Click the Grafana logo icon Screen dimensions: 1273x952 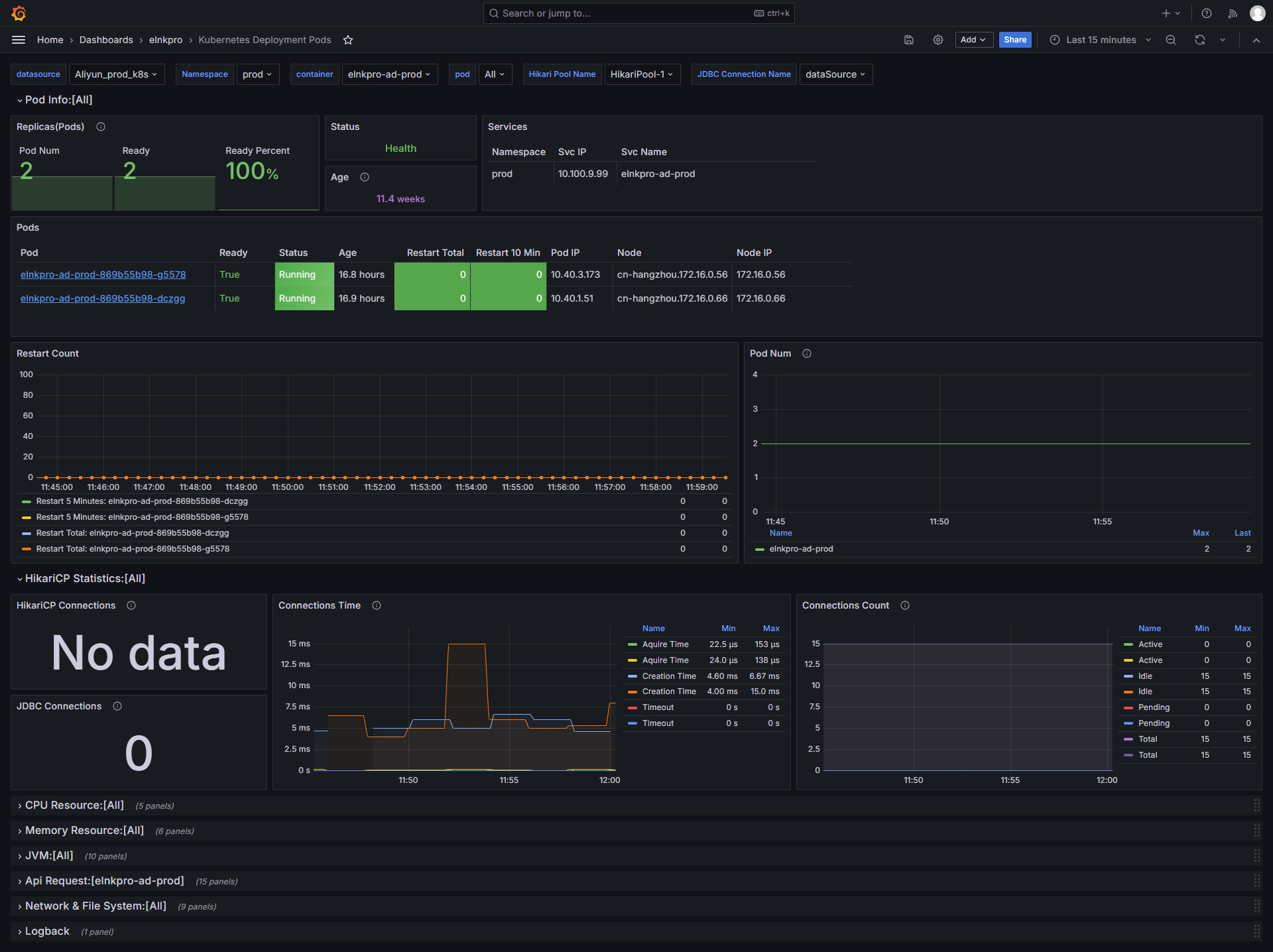click(19, 13)
